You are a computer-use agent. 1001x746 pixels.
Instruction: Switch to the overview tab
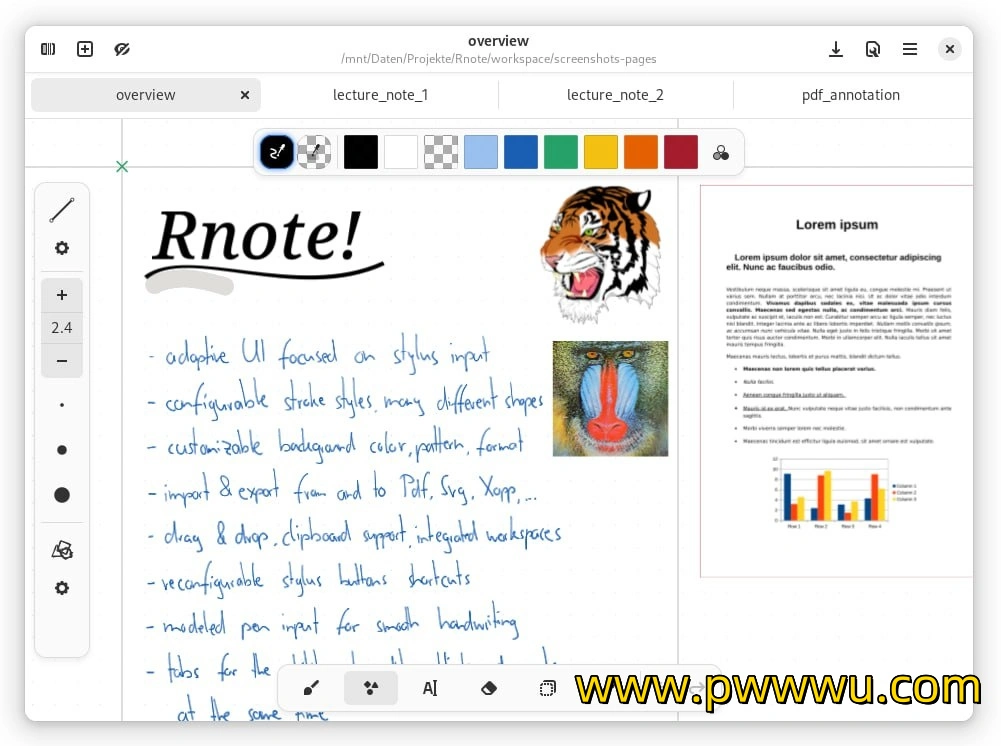tap(146, 95)
